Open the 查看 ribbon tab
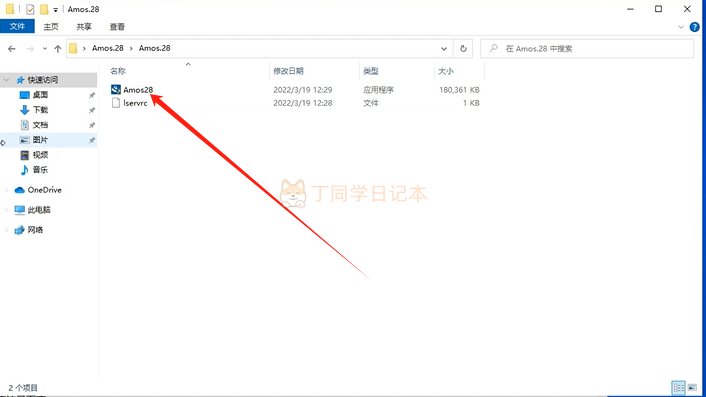 tap(117, 27)
